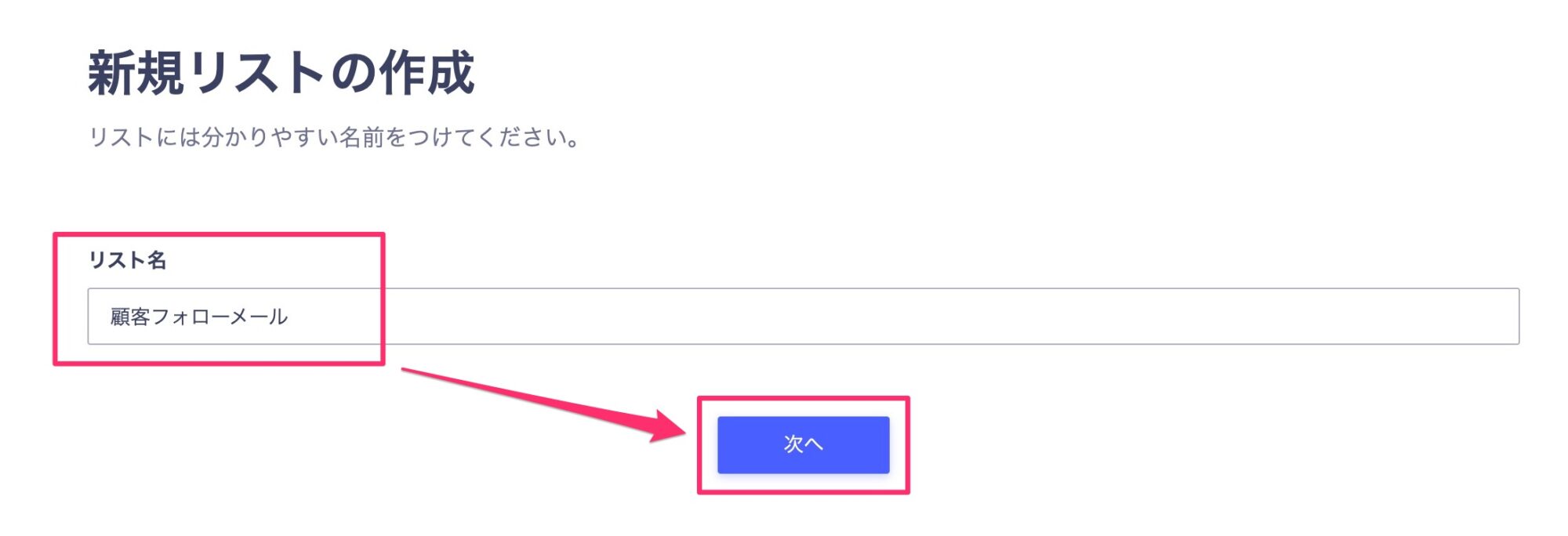Select the 新規リストの作成 page heading
The width and height of the screenshot is (1568, 536).
pos(281,73)
